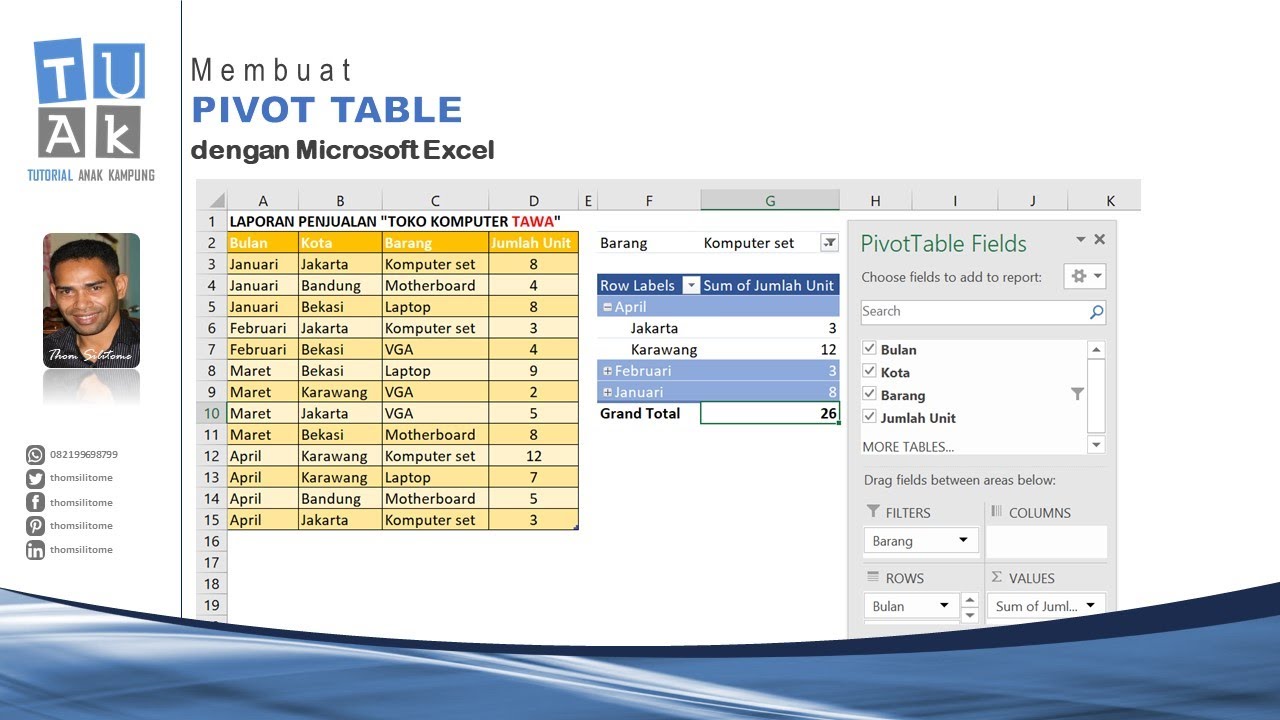Uncheck the Kota field checkbox

click(870, 372)
